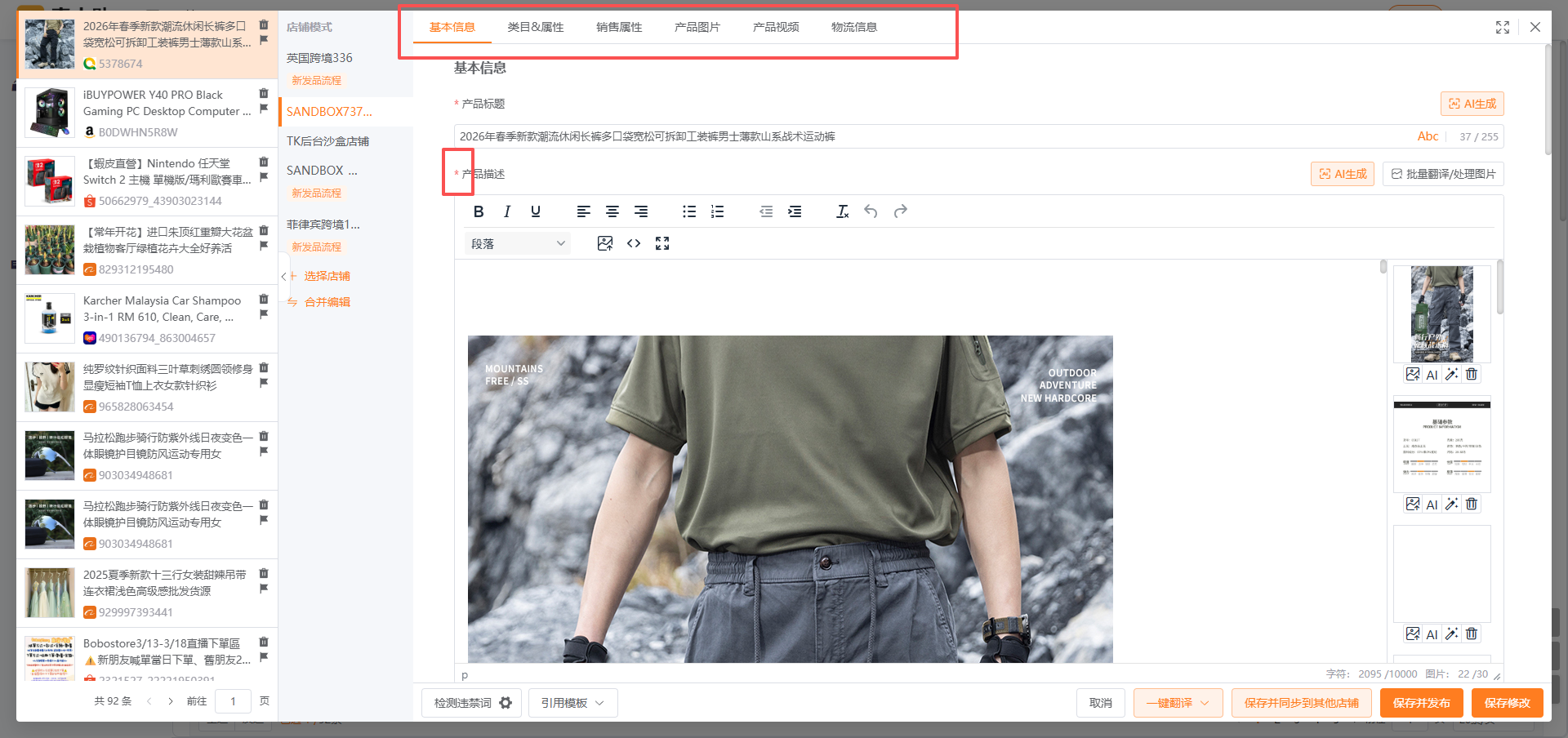The image size is (1568, 738).
Task: Delete the iBUYPOWER Y40 PRO listing
Action: click(264, 93)
